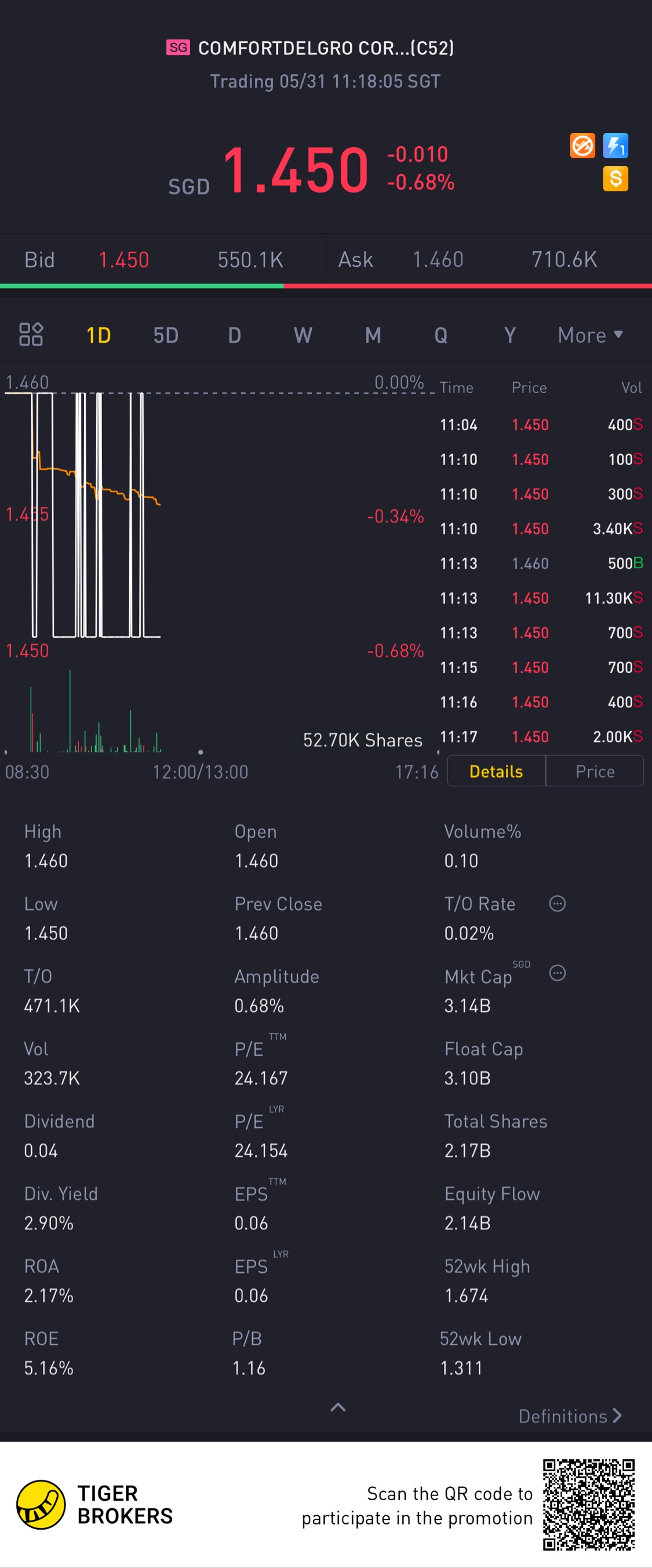The height and width of the screenshot is (1568, 652).
Task: Tap the Low value 1.450
Action: click(46, 933)
